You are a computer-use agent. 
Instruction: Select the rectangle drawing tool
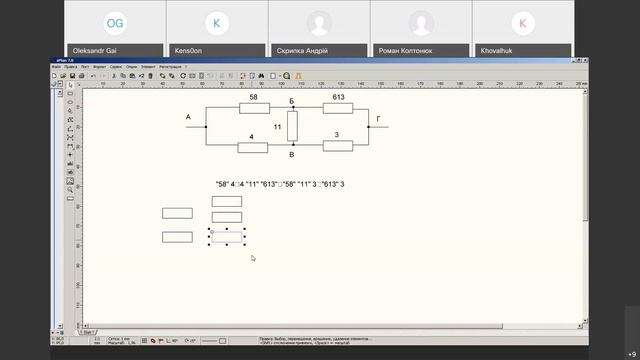70,93
